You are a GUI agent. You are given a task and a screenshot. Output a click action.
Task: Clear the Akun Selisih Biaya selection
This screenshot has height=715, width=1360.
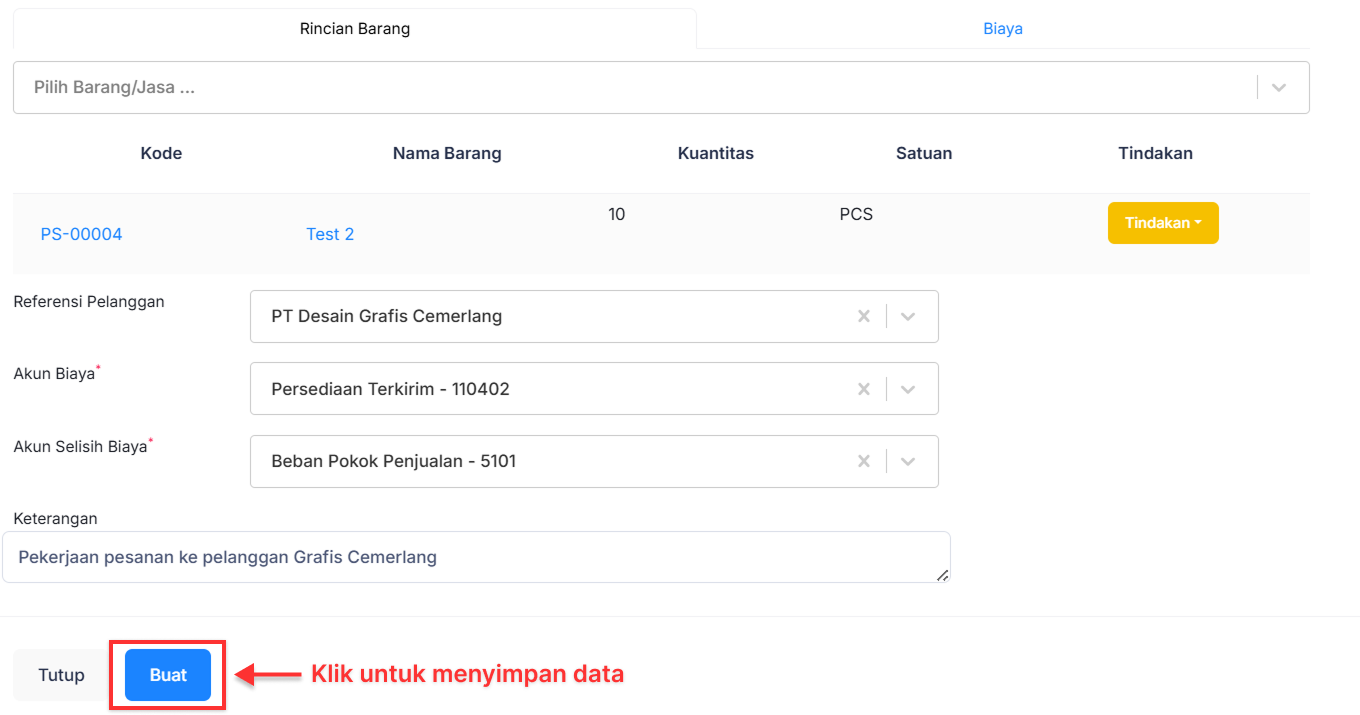864,461
